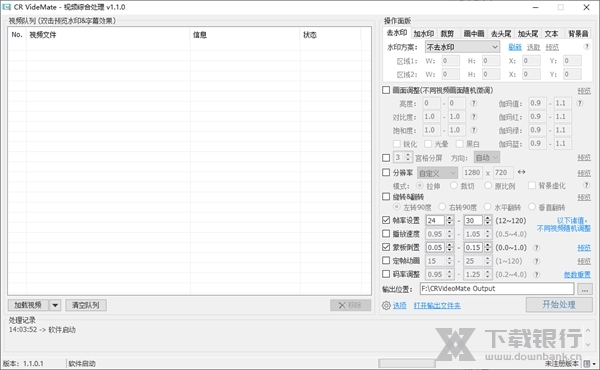Image resolution: width=600 pixels, height=370 pixels.
Task: Click the log area scroll-up arrow
Action: pyautogui.click(x=588, y=330)
